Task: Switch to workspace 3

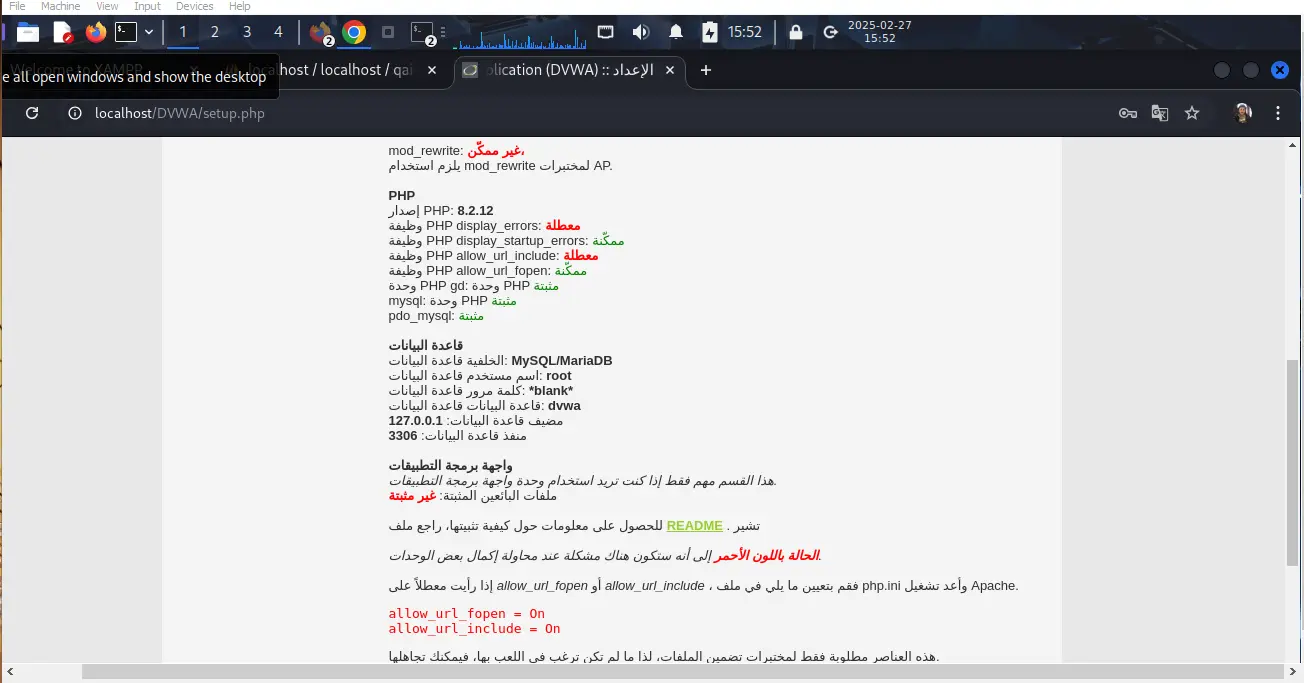Action: pos(247,32)
